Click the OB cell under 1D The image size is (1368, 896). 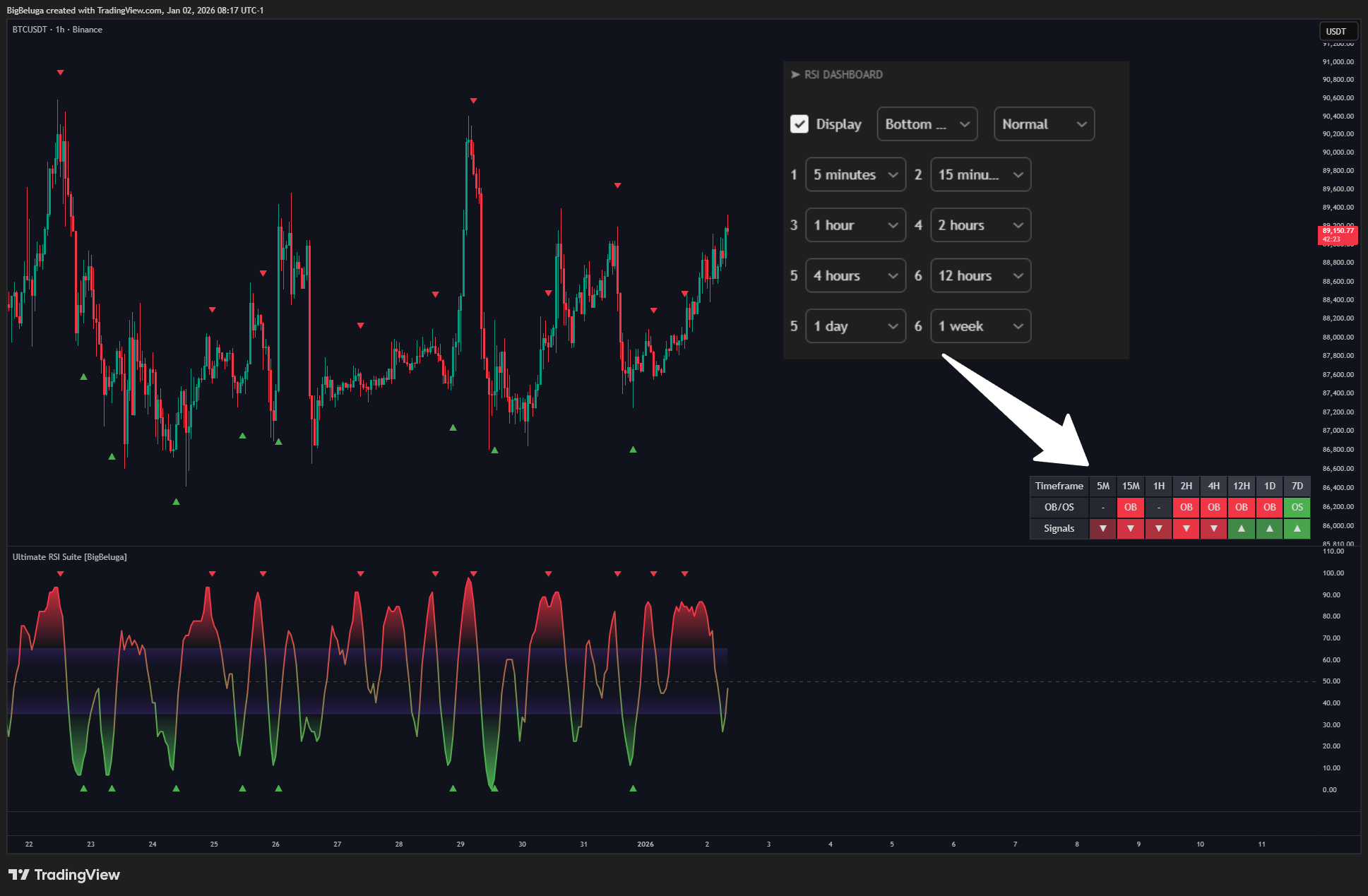click(1270, 507)
